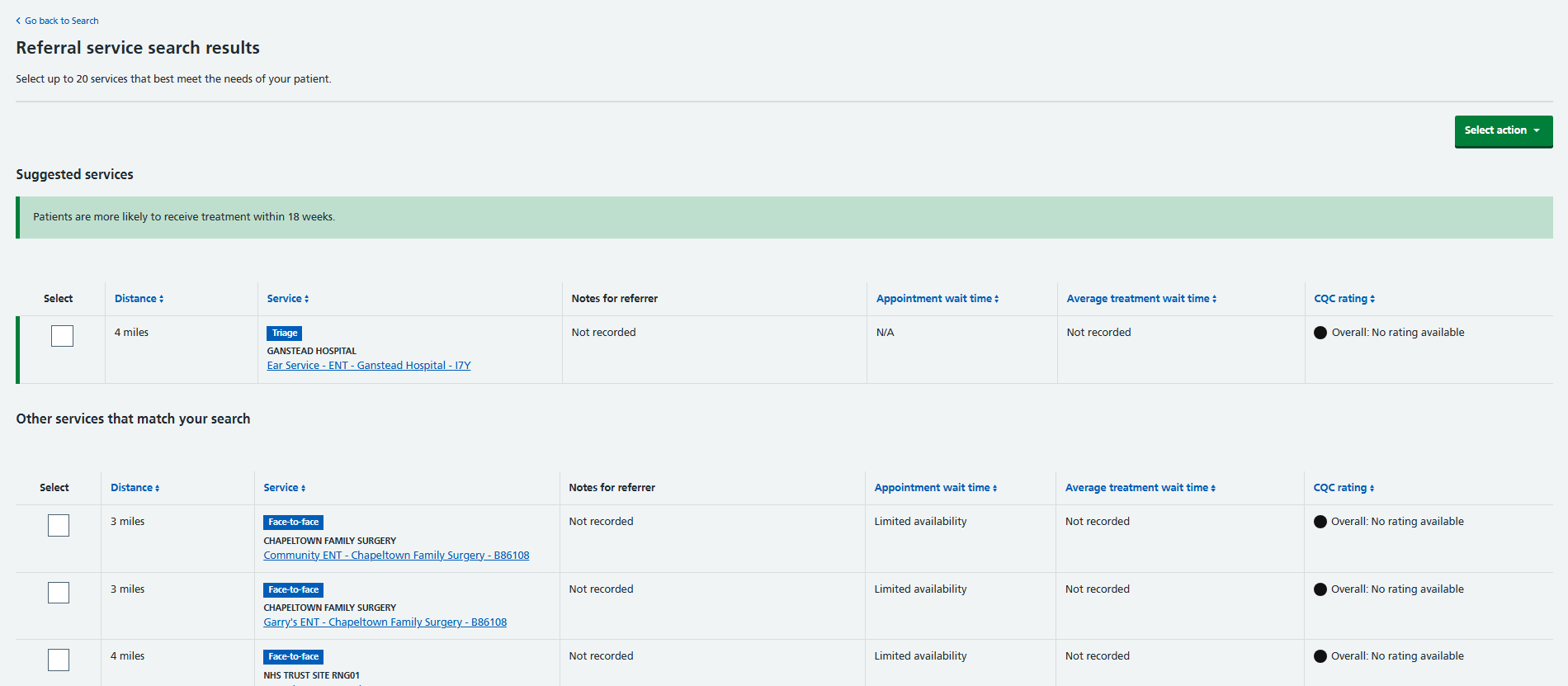
Task: Click '4 miles' distance in Ganstead Hospital row
Action: (131, 333)
